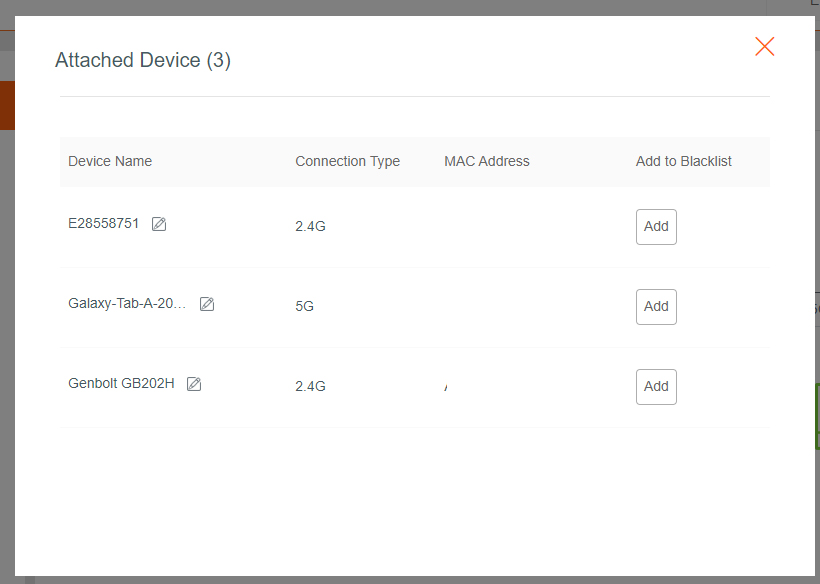The height and width of the screenshot is (584, 820).
Task: Click the Attached Device (3) title
Action: [143, 61]
